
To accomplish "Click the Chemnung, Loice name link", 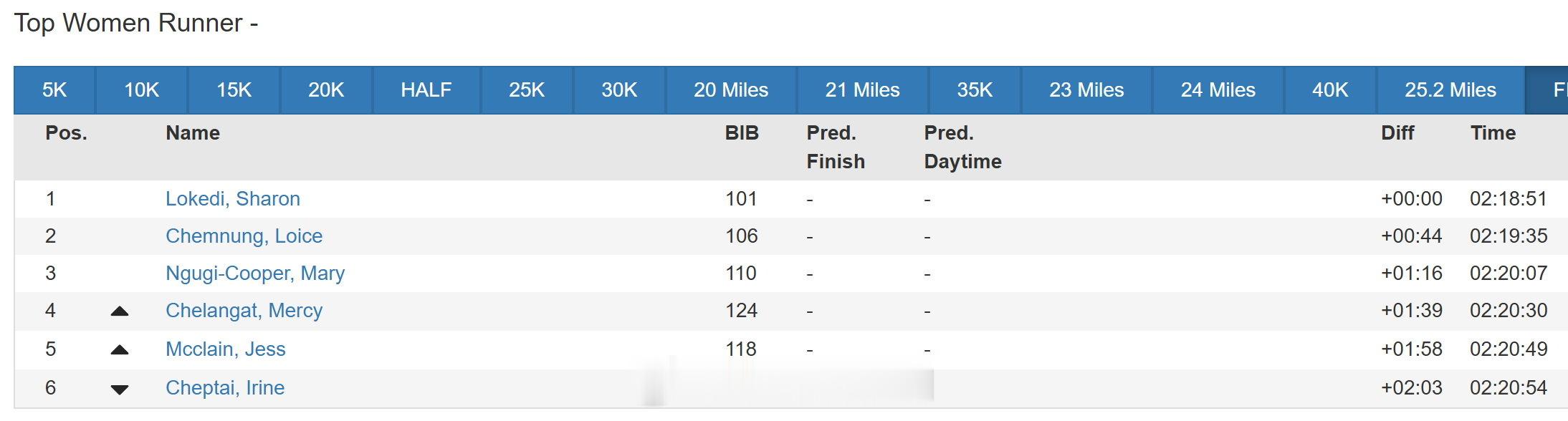I will tap(244, 236).
